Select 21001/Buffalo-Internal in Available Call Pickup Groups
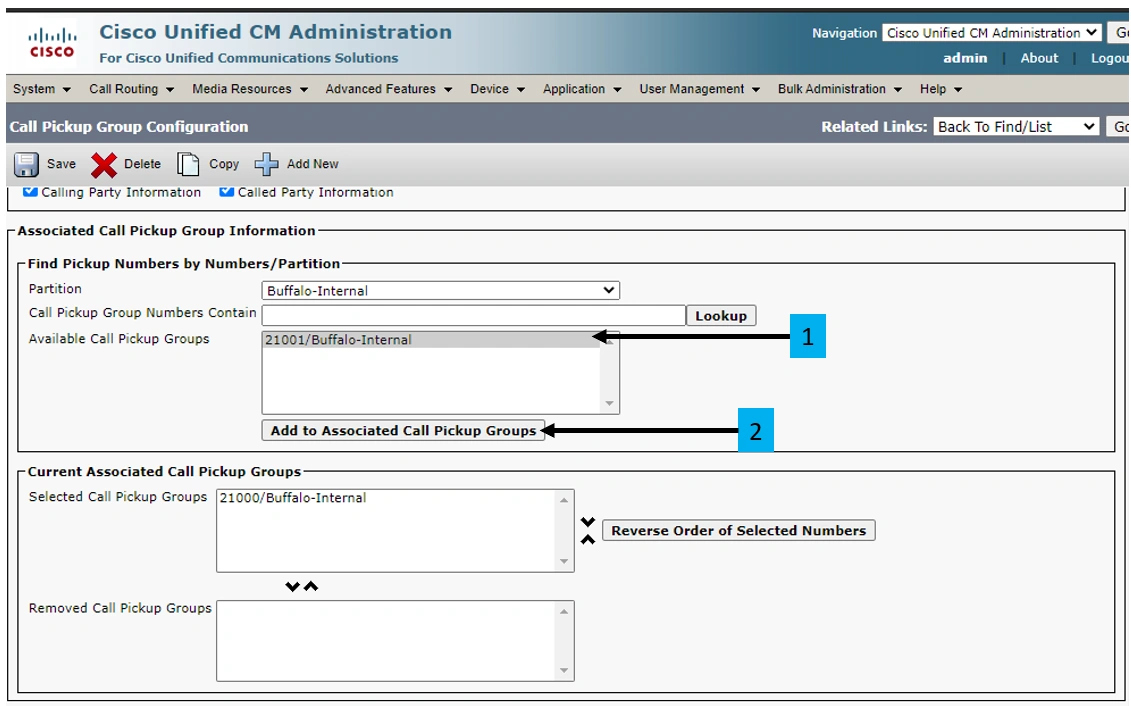Screen dimensions: 1131x706 point(339,340)
